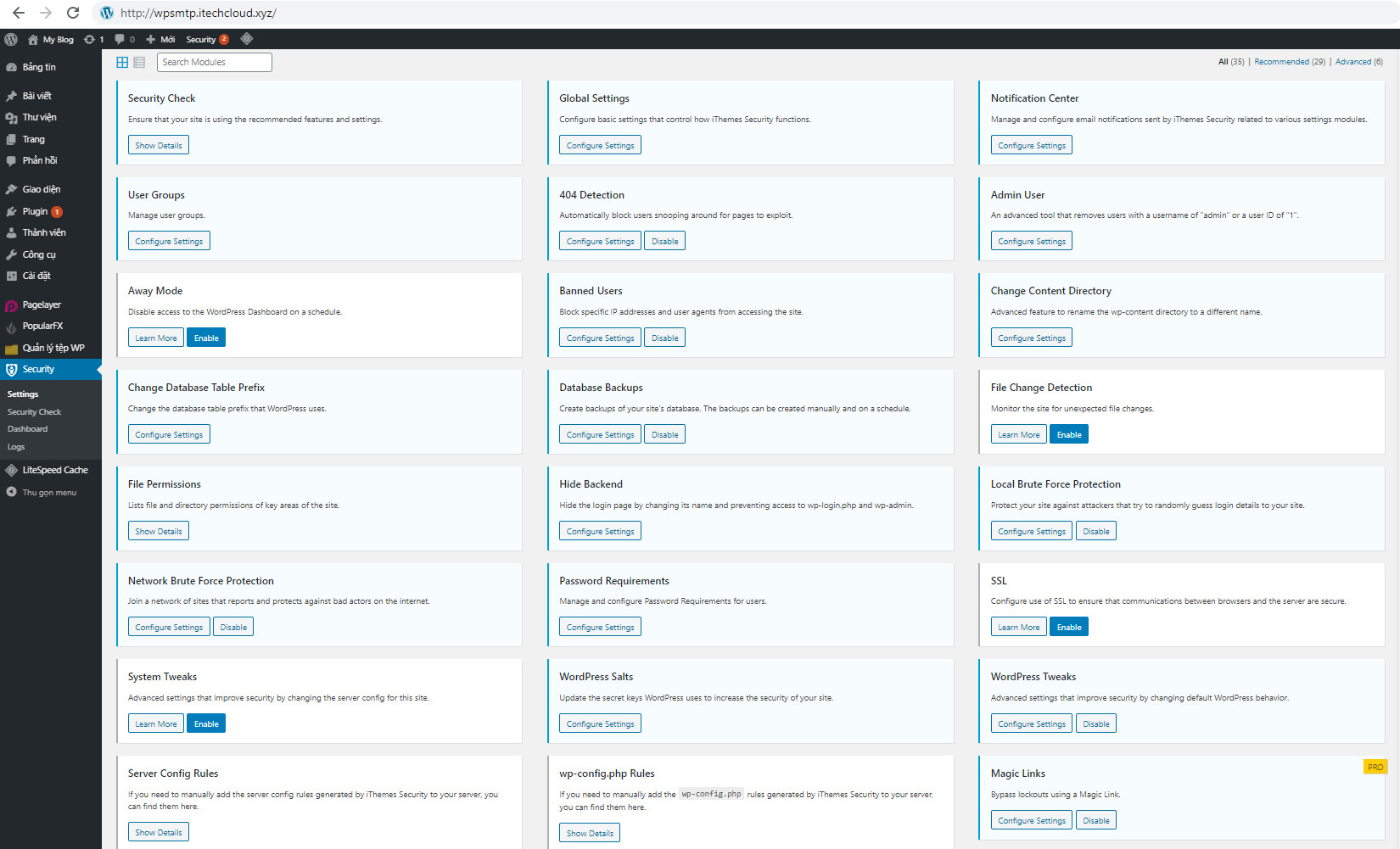Show Details for wp-config.php Rules
This screenshot has height=849, width=1400.
pyautogui.click(x=590, y=833)
